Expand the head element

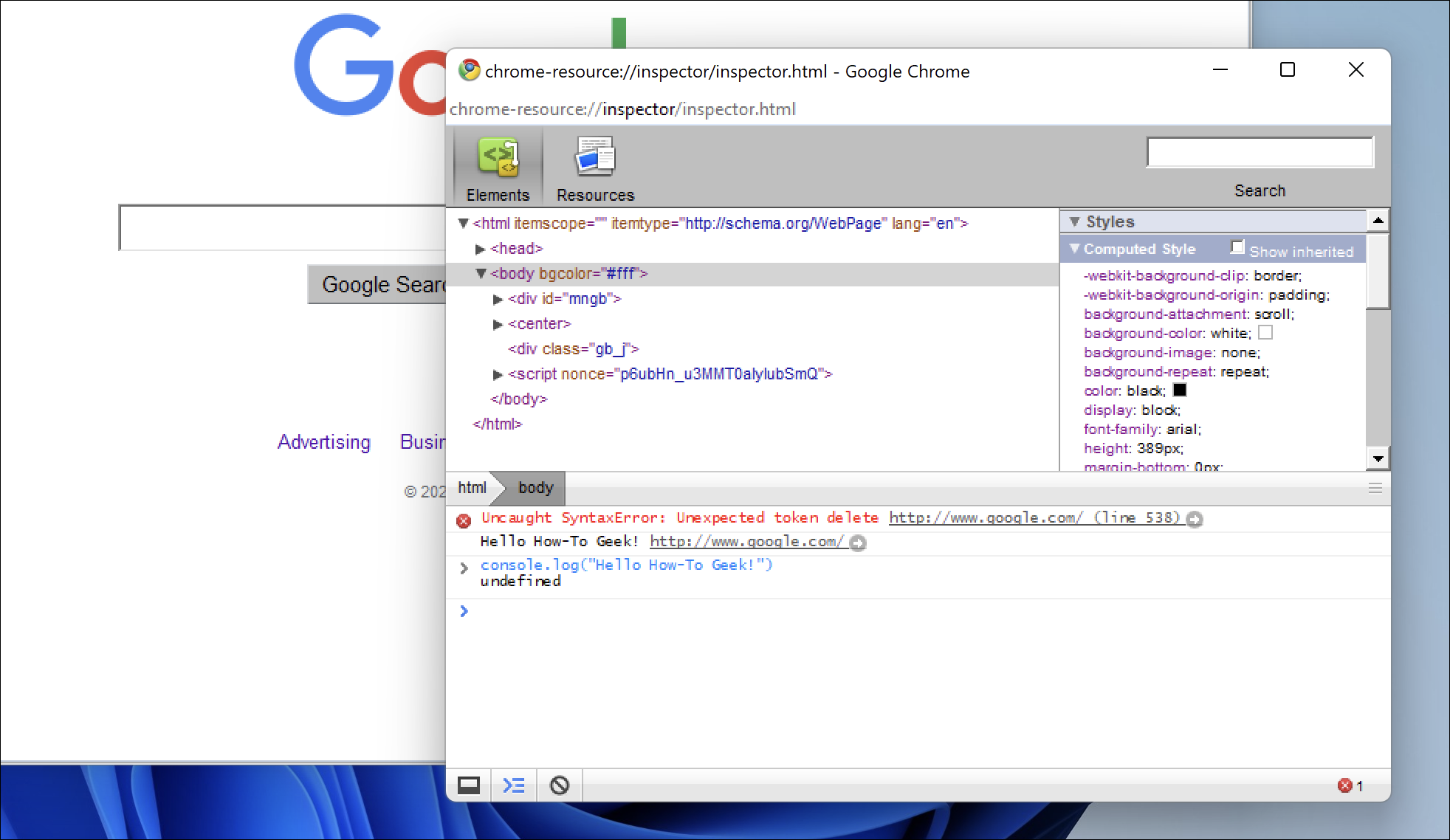(x=481, y=249)
